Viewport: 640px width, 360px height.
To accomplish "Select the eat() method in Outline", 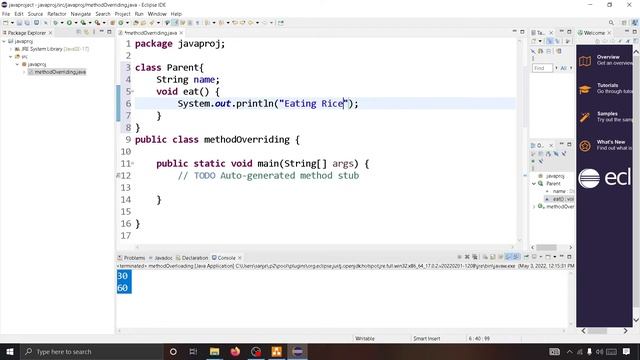I will [560, 199].
